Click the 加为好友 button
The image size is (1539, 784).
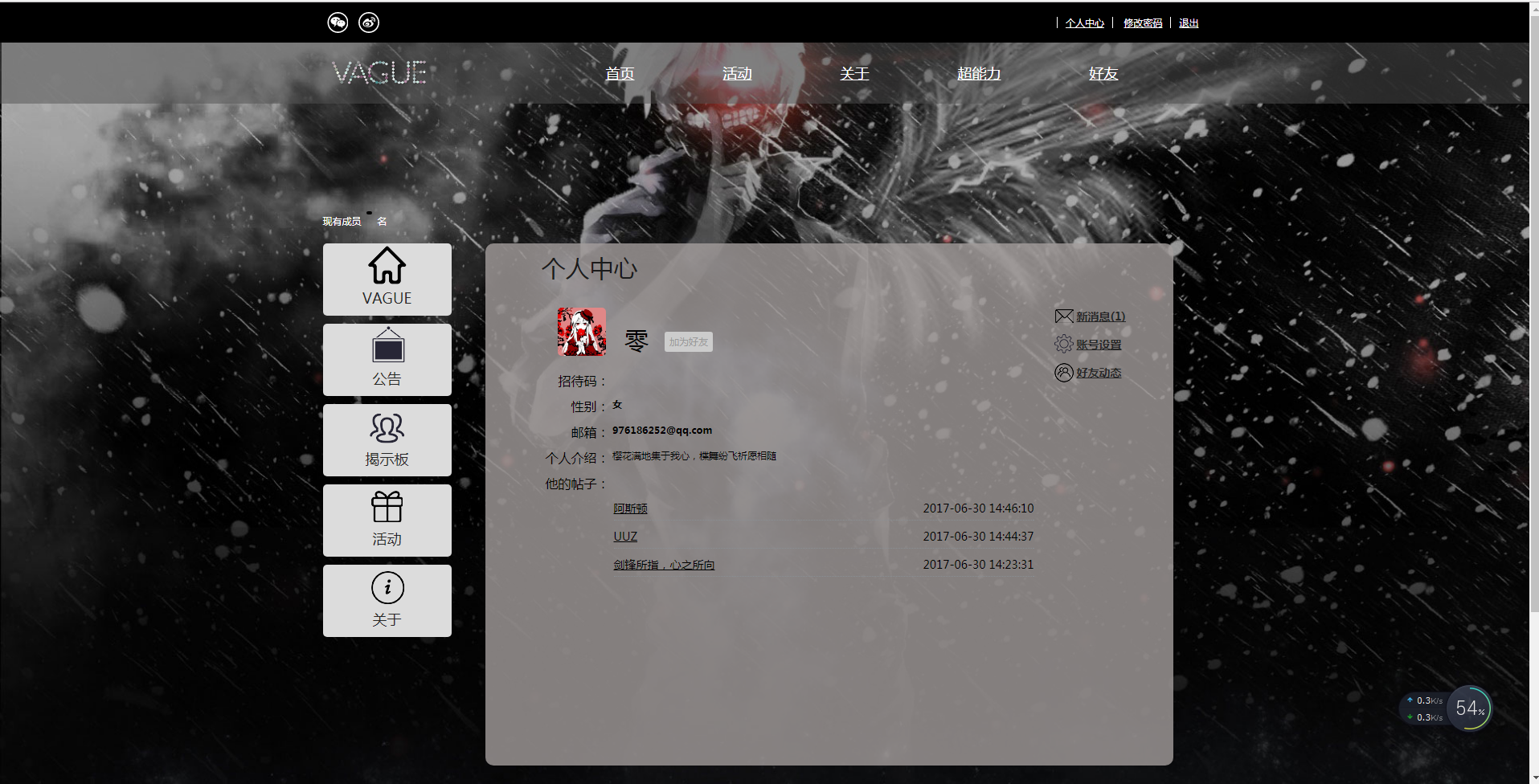[x=689, y=342]
